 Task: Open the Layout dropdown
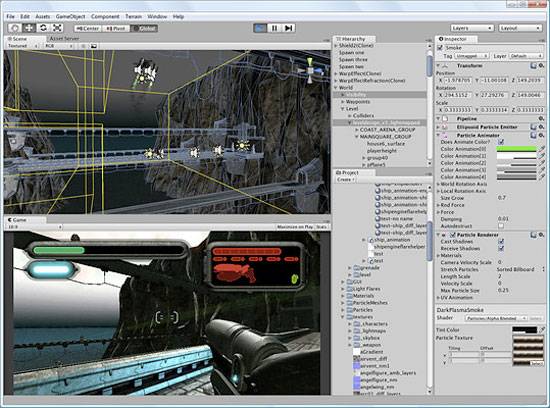(x=521, y=28)
